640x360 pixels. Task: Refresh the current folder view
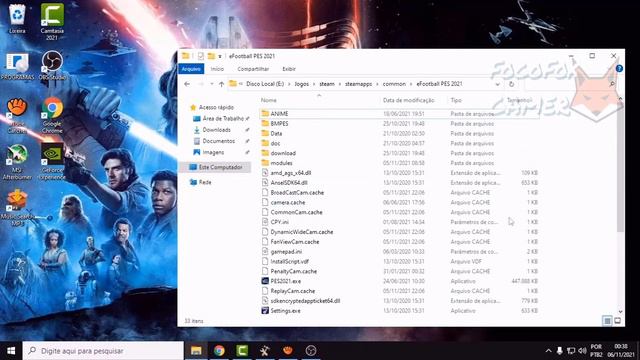click(x=511, y=84)
